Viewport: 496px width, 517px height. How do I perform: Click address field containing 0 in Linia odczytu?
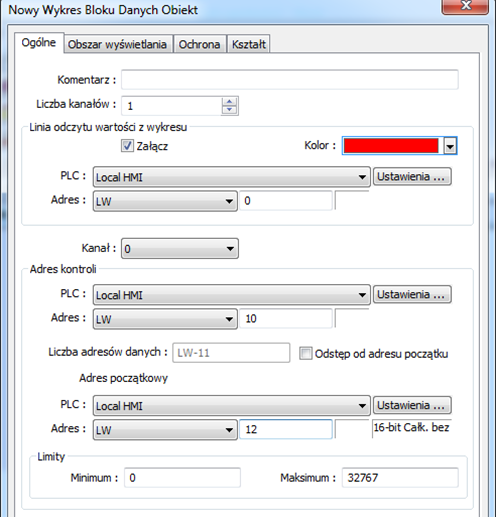click(x=286, y=201)
